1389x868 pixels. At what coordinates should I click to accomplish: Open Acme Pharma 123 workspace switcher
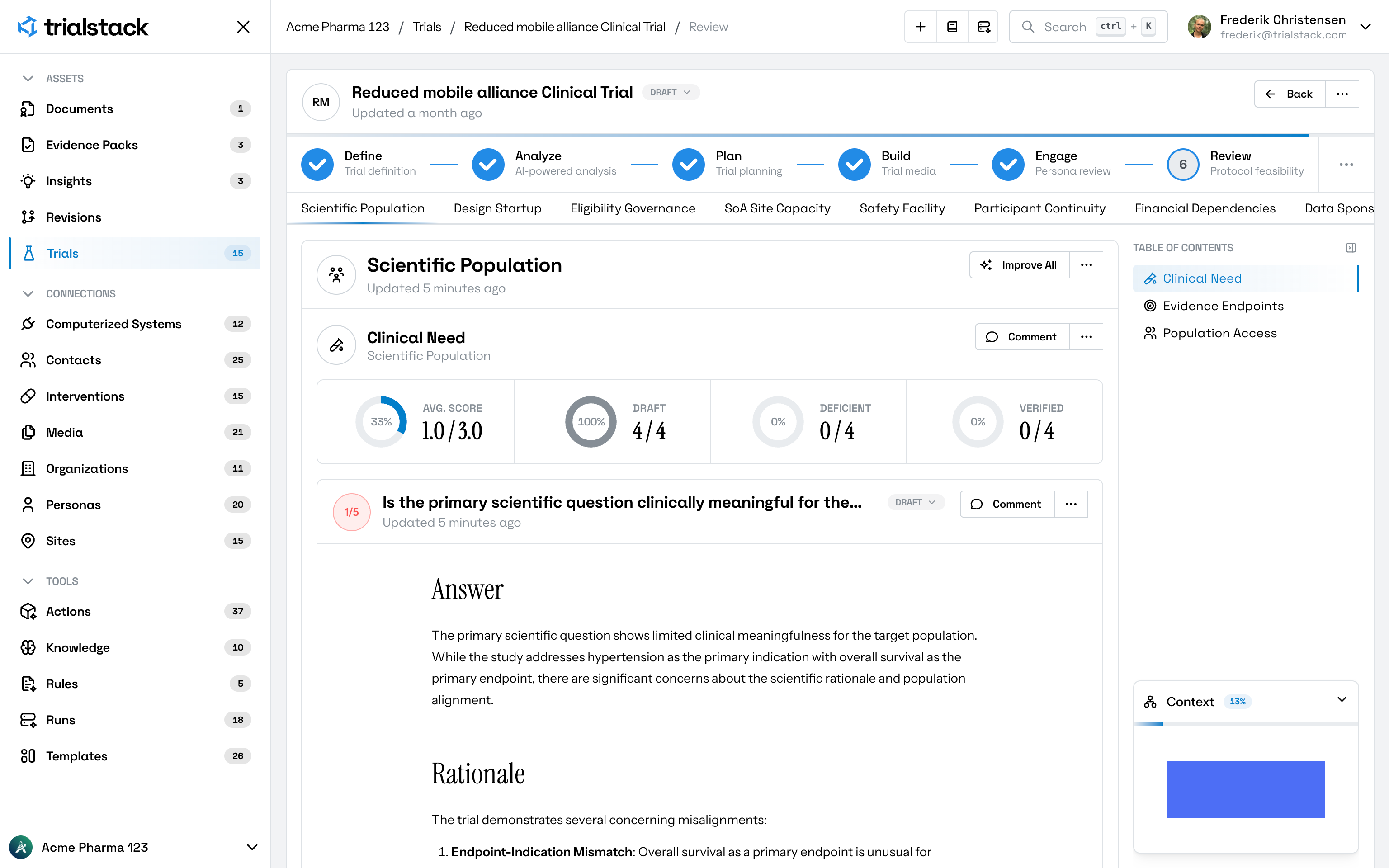(135, 847)
